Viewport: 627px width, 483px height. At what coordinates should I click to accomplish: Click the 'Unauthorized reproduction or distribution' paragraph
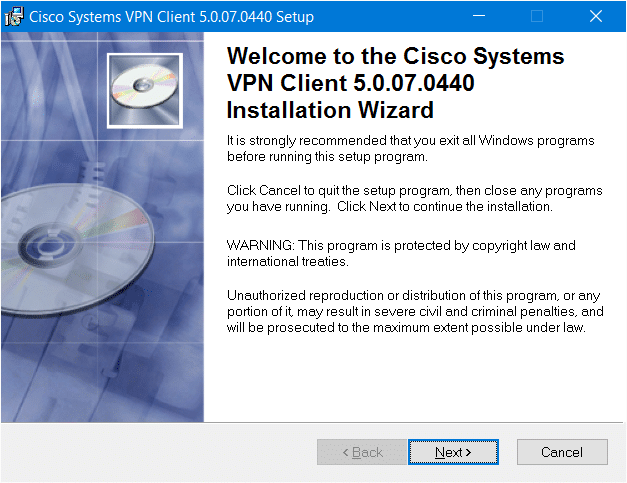click(x=414, y=310)
